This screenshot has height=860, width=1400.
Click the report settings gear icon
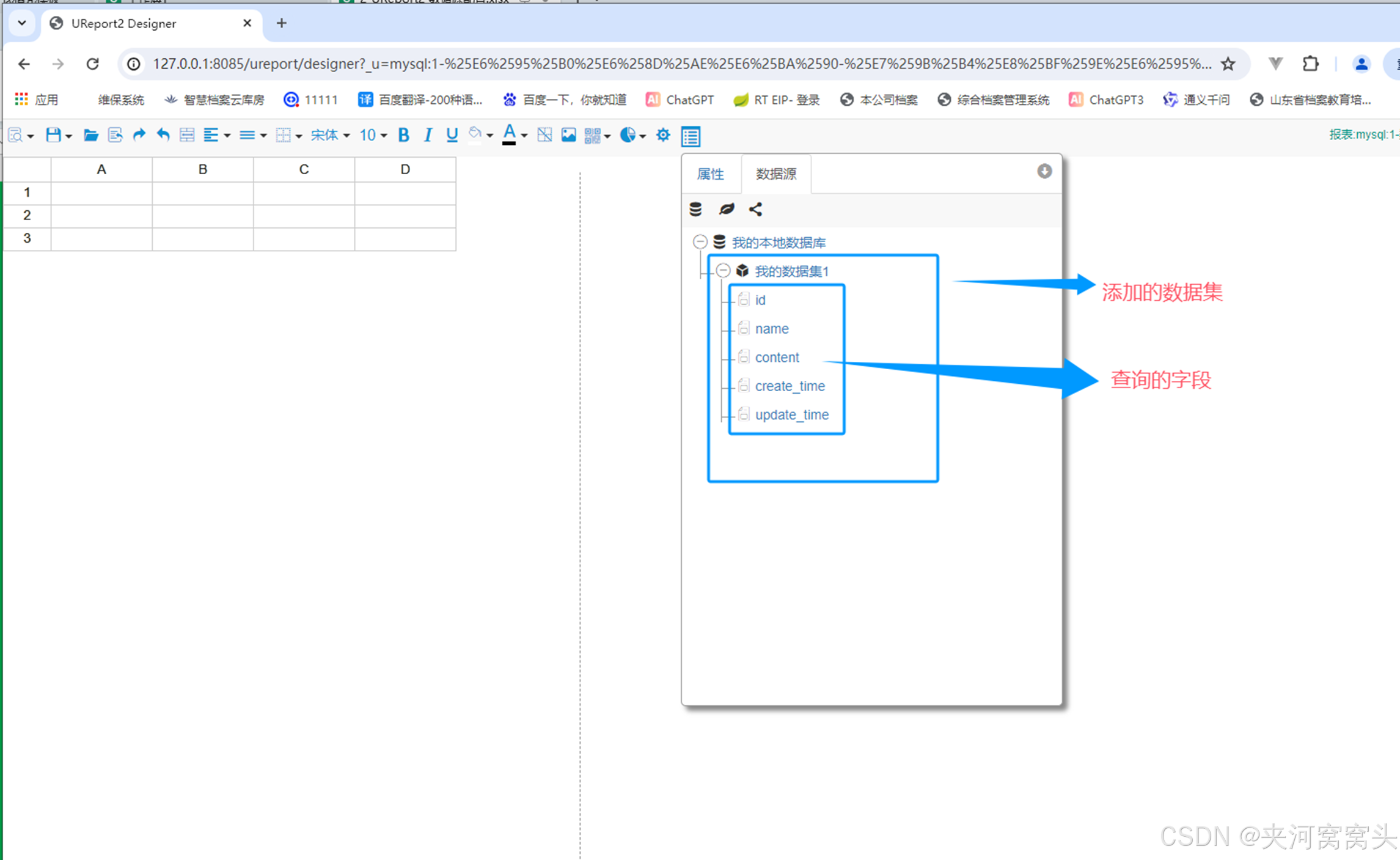click(x=663, y=135)
